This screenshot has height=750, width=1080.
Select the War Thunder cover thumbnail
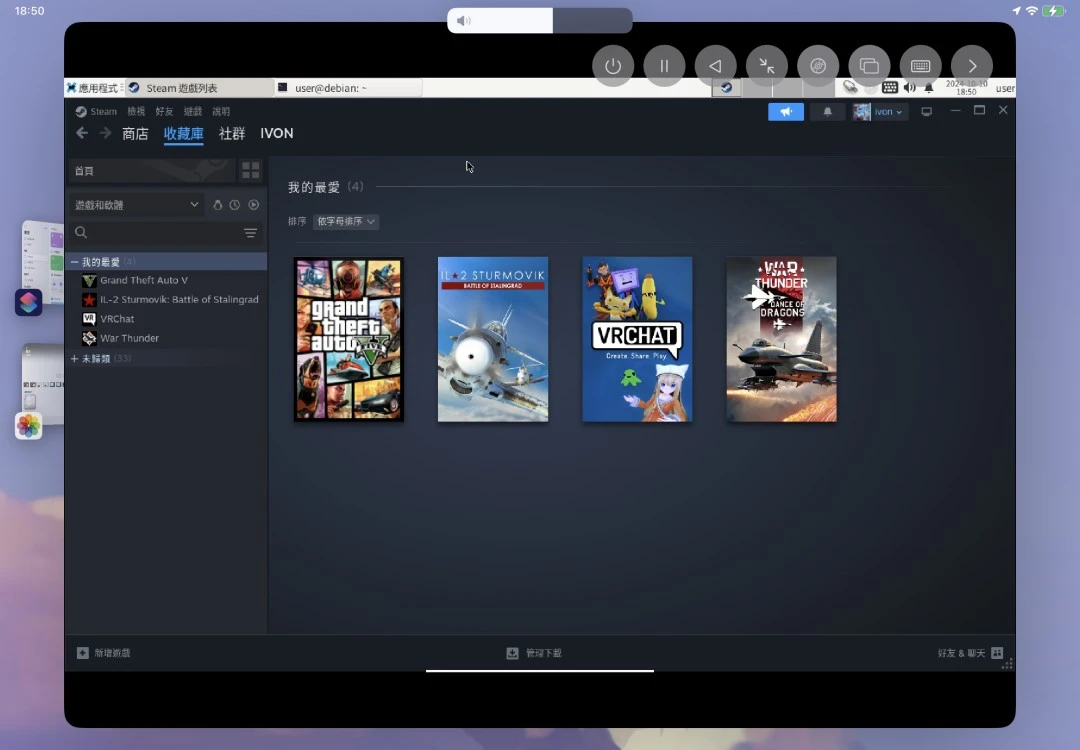click(x=781, y=339)
